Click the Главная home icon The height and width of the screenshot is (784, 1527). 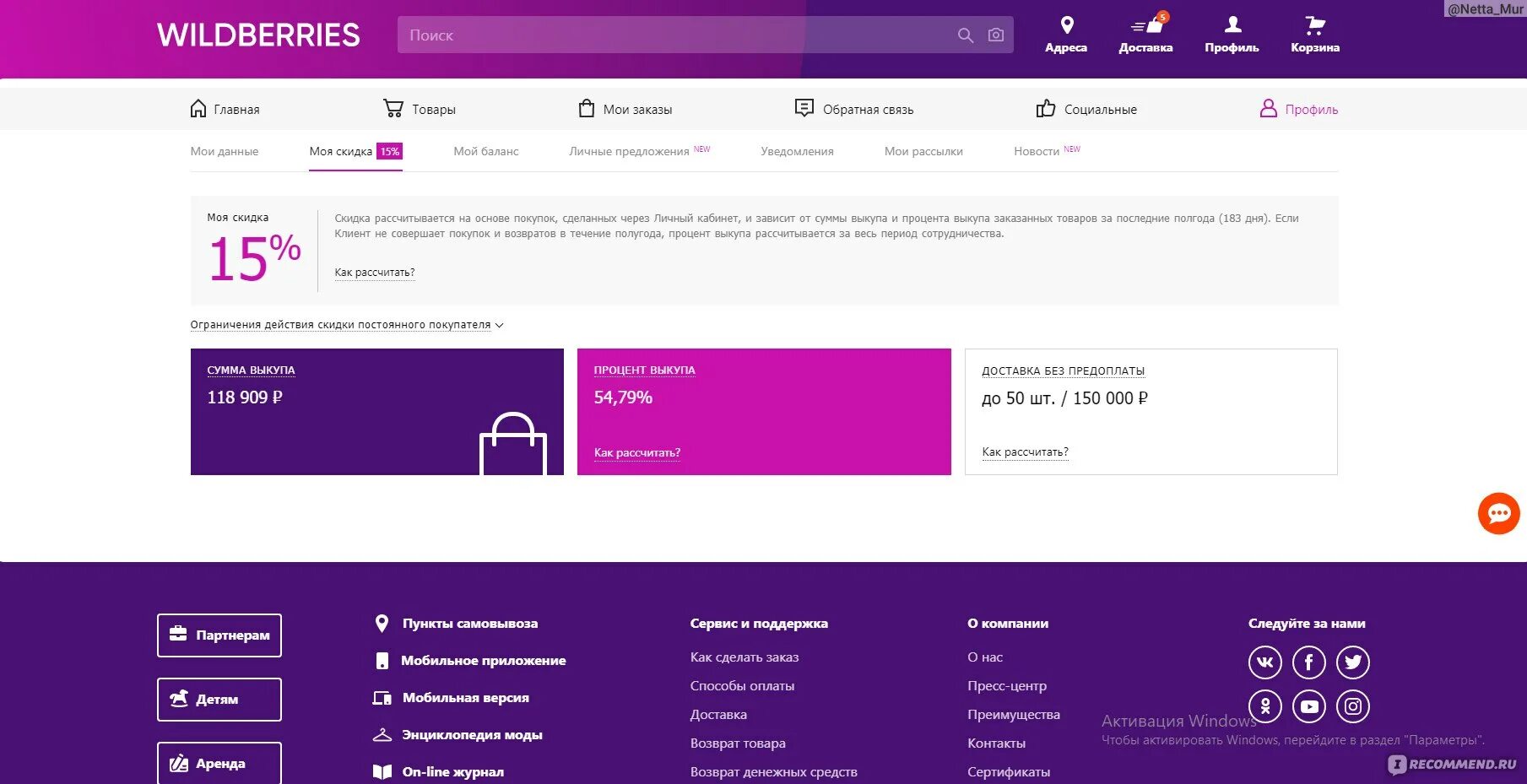pyautogui.click(x=198, y=108)
